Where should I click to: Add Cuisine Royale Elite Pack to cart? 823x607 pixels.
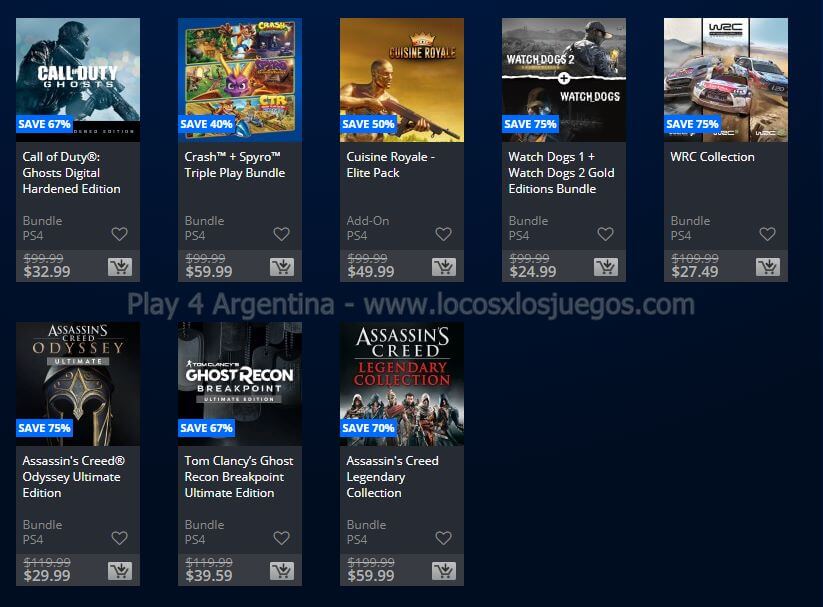coord(444,267)
